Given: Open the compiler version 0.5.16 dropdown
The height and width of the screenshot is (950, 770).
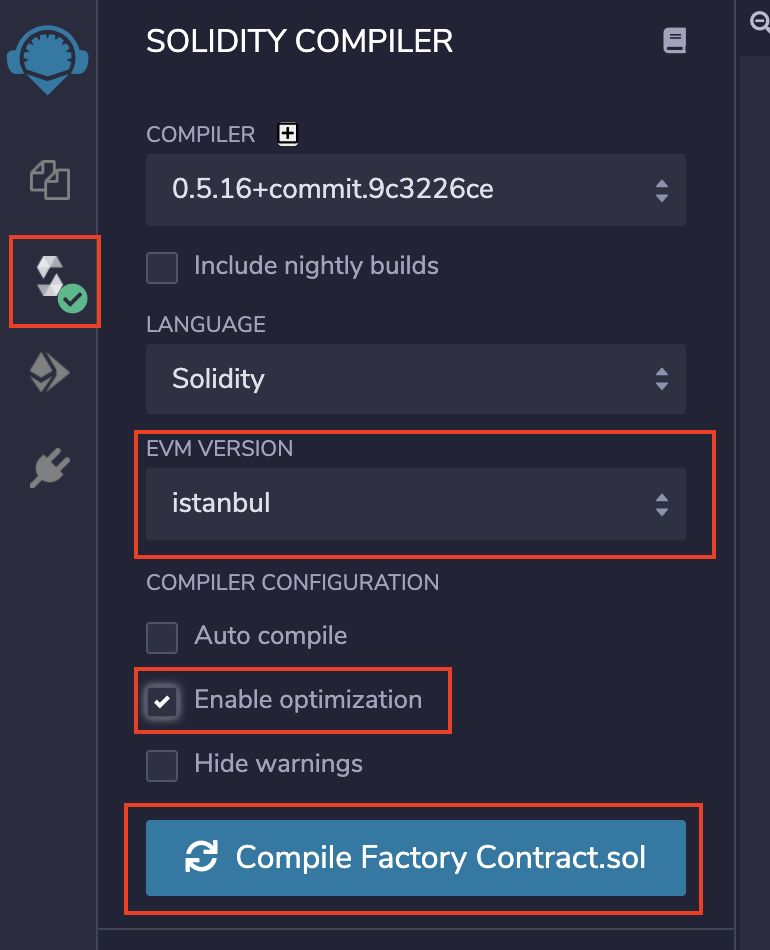Looking at the screenshot, I should 416,189.
